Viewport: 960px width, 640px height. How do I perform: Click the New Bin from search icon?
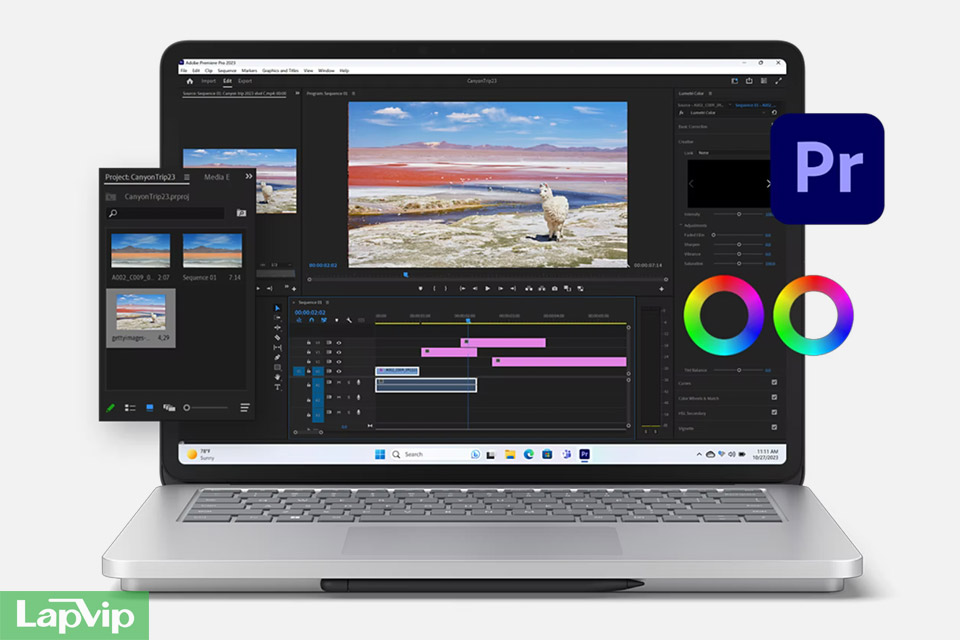[241, 213]
